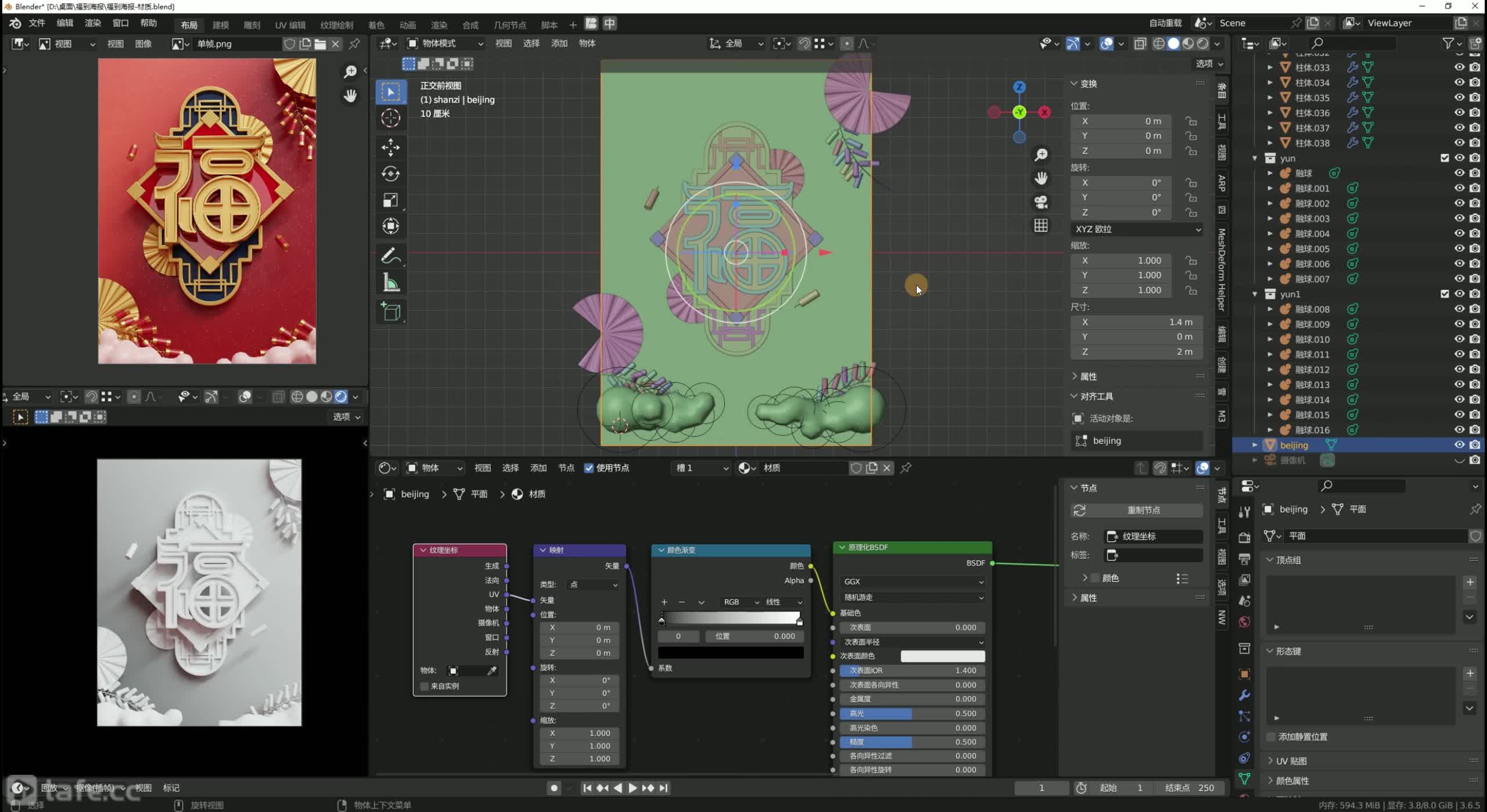
Task: Open 物体模式 mode dropdown
Action: 445,44
